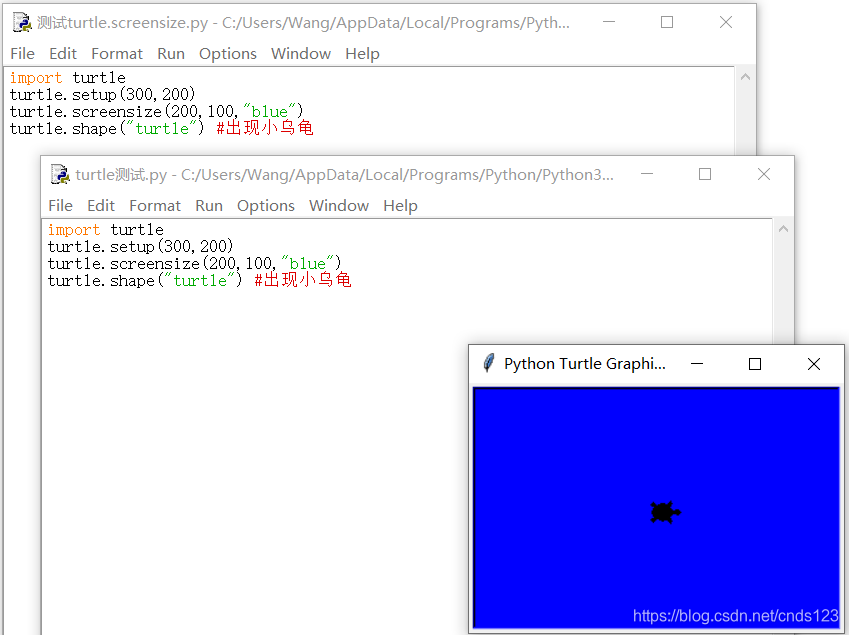This screenshot has height=635, width=849.
Task: Click the scroll-up arrow in 测试turtle.screensize.py editor
Action: pyautogui.click(x=745, y=76)
